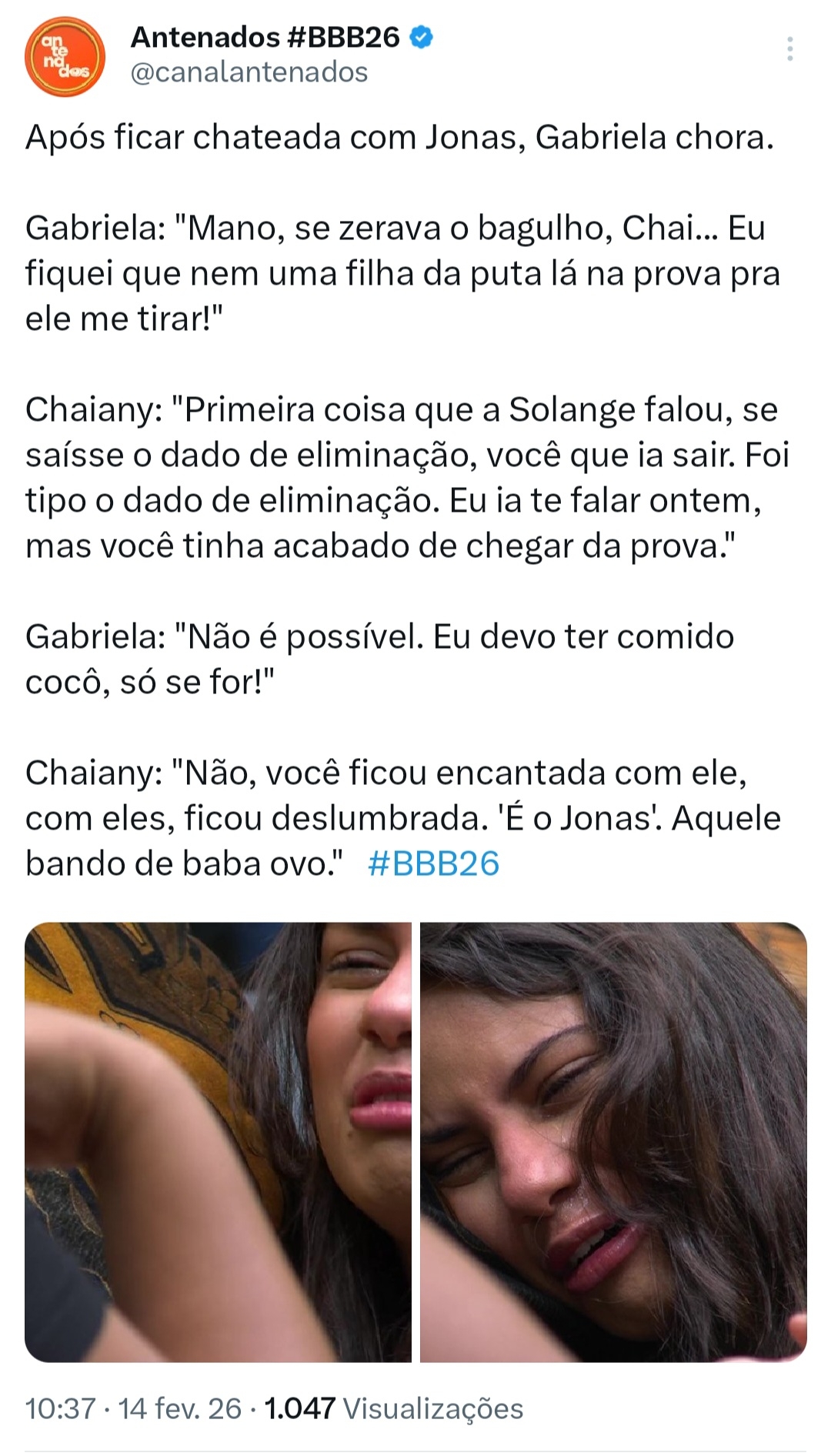Open the right close-up face photo
This screenshot has height=1456, width=831.
tap(613, 1142)
